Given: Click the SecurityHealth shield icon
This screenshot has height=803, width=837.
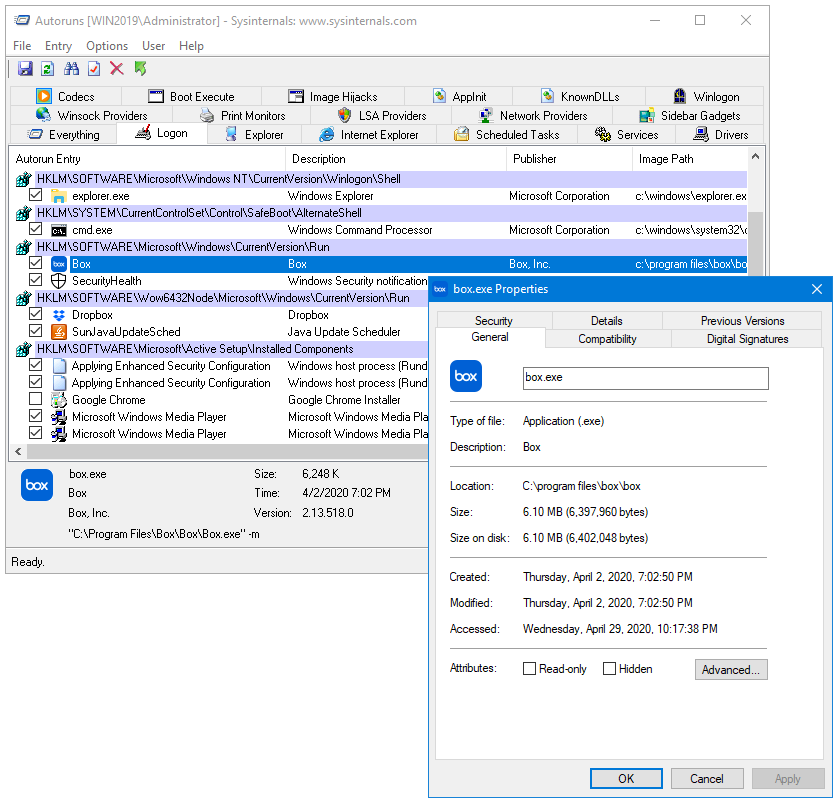Looking at the screenshot, I should tap(58, 281).
